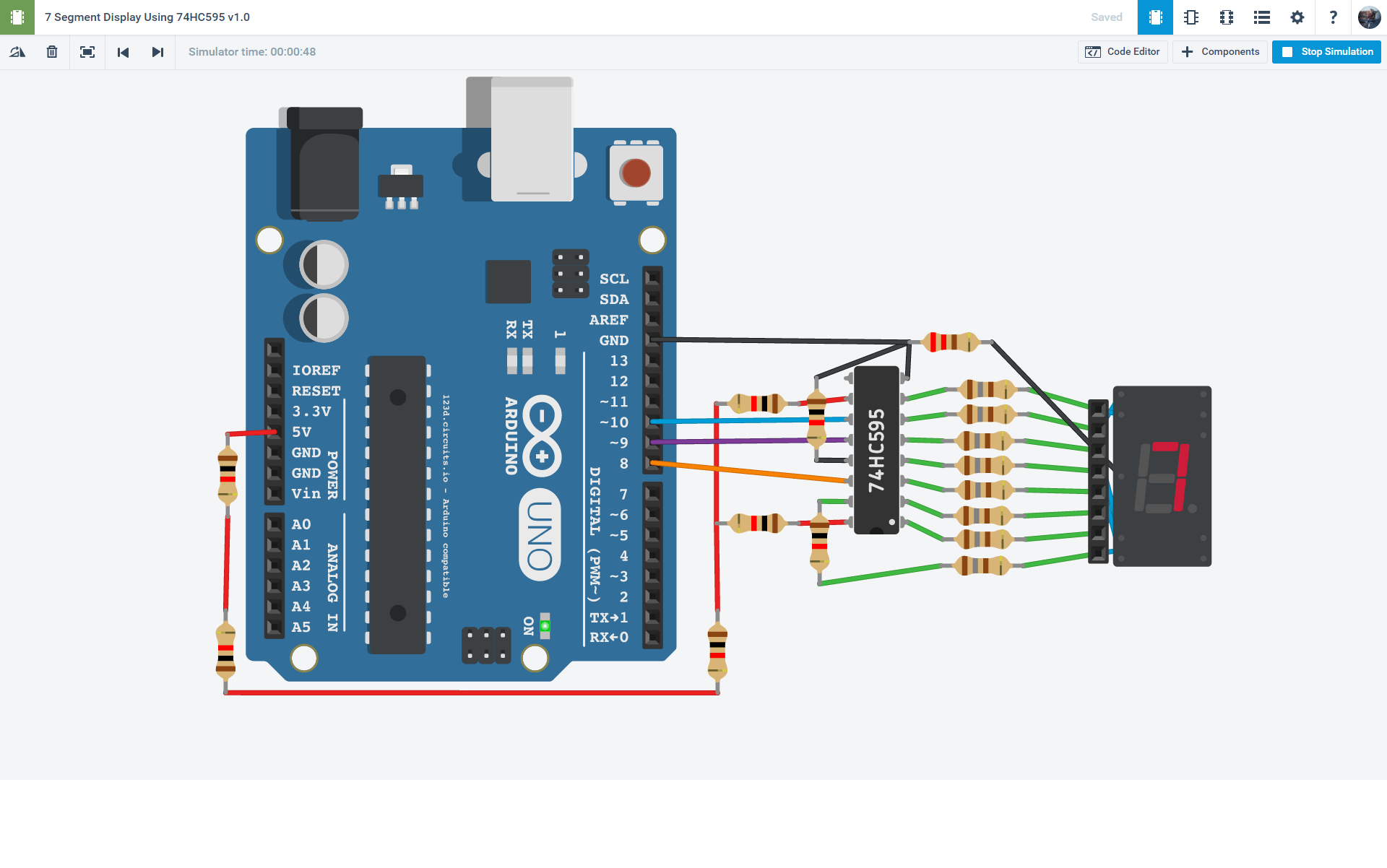Select the top green-wire resistor to display
Image resolution: width=1387 pixels, height=868 pixels.
click(x=987, y=389)
